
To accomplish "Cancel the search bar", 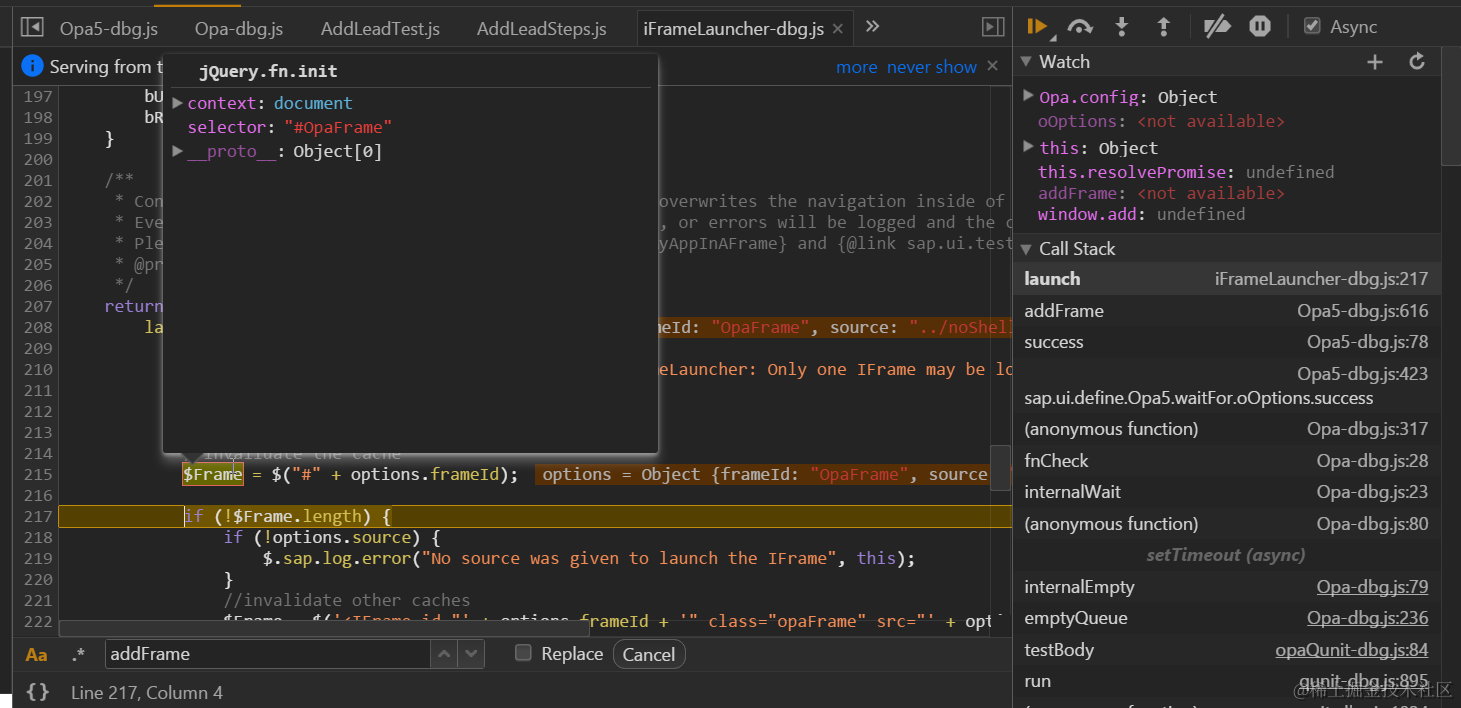I will [x=649, y=654].
